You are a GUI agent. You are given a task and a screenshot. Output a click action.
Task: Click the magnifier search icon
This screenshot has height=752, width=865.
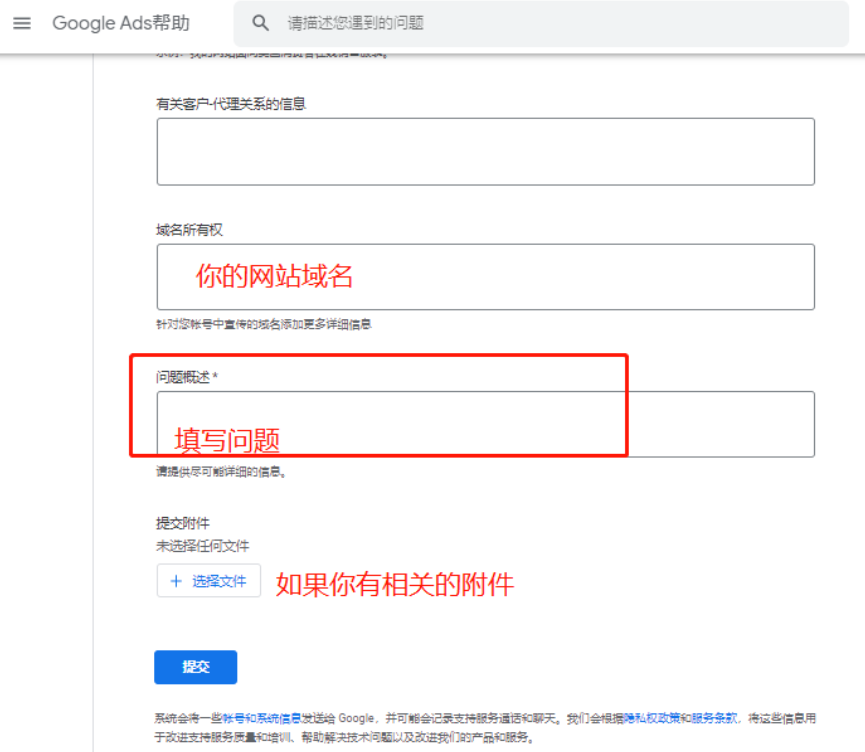[x=261, y=23]
